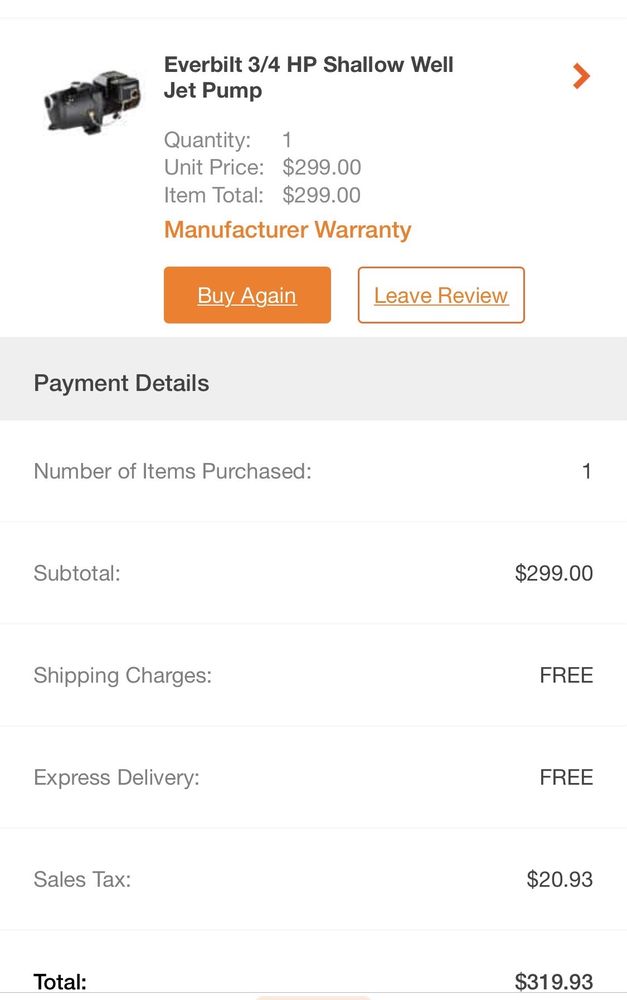Viewport: 627px width, 1000px height.
Task: Tap the Shipping Charges label
Action: pyautogui.click(x=122, y=675)
